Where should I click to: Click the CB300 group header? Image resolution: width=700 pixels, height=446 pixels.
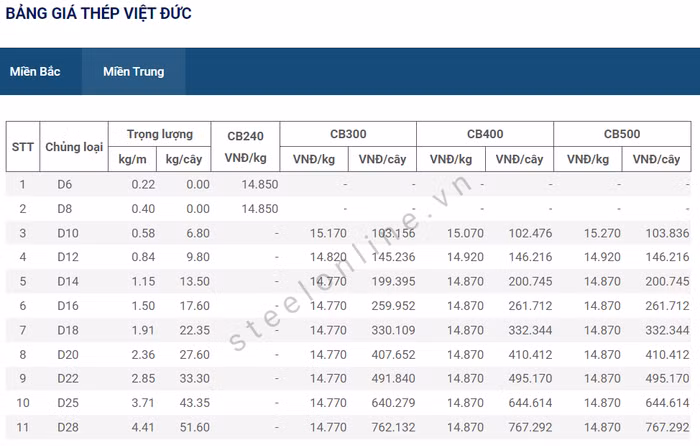tap(348, 134)
